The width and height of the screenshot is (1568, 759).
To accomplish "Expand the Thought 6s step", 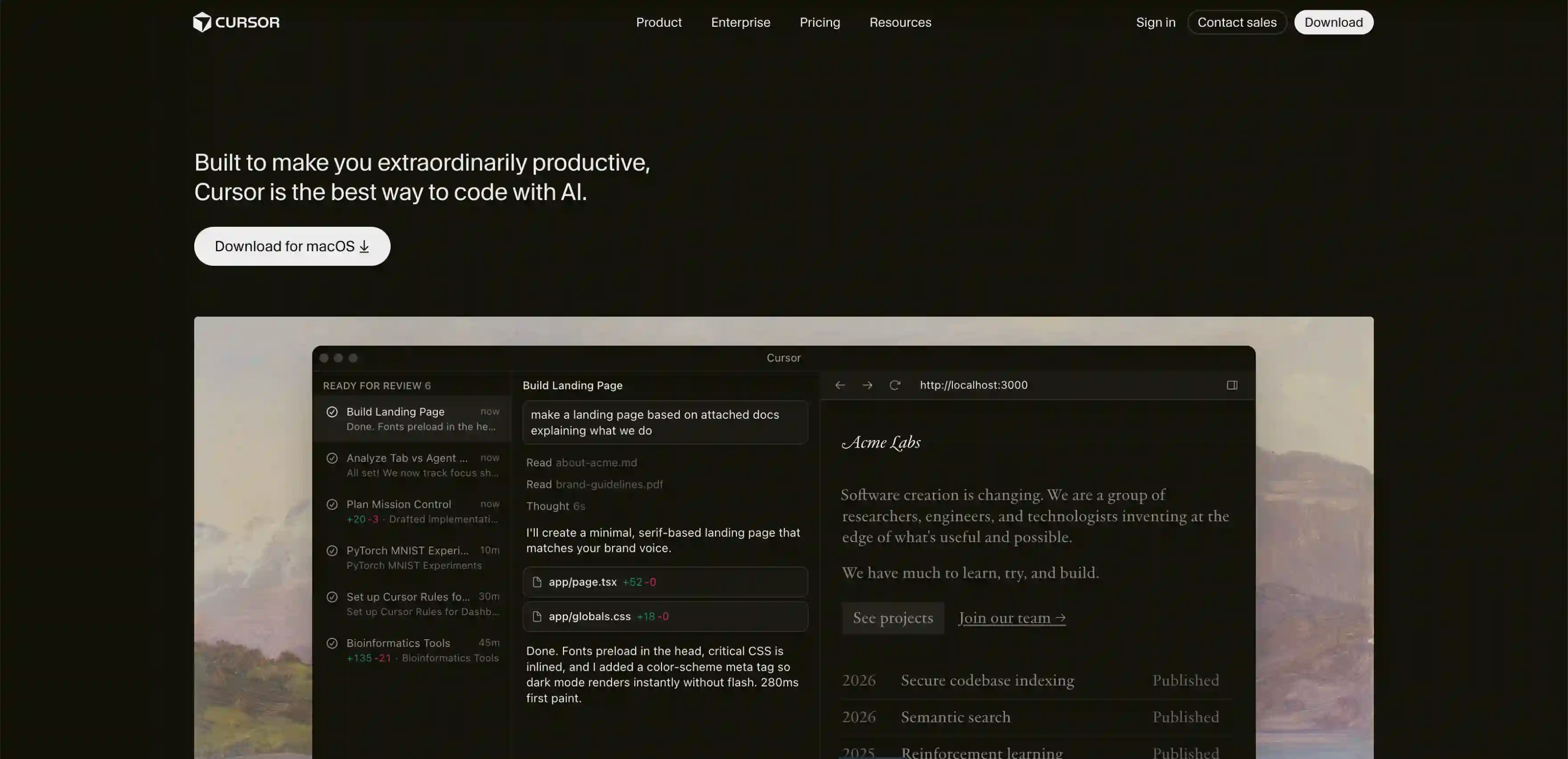I will [555, 506].
